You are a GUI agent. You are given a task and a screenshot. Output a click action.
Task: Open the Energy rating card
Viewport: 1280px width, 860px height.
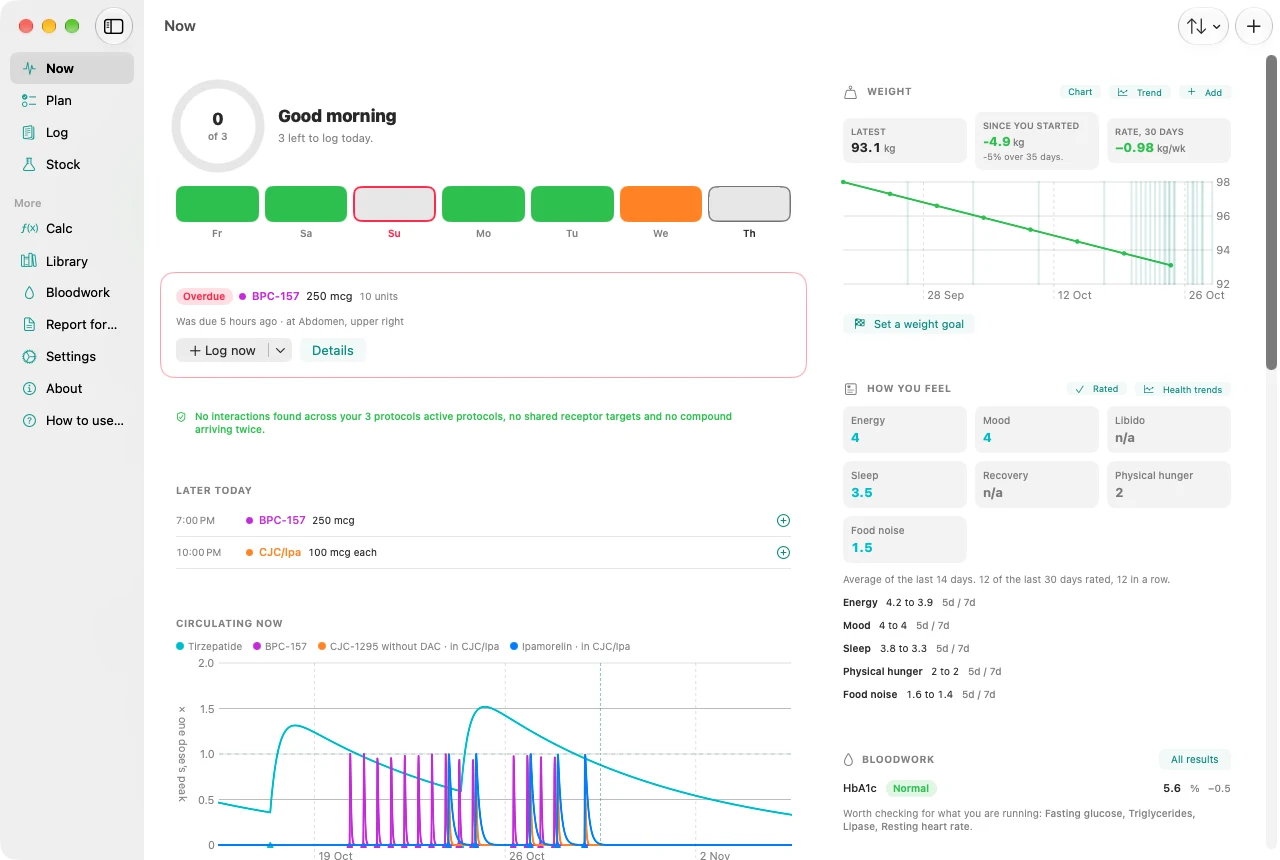point(905,429)
